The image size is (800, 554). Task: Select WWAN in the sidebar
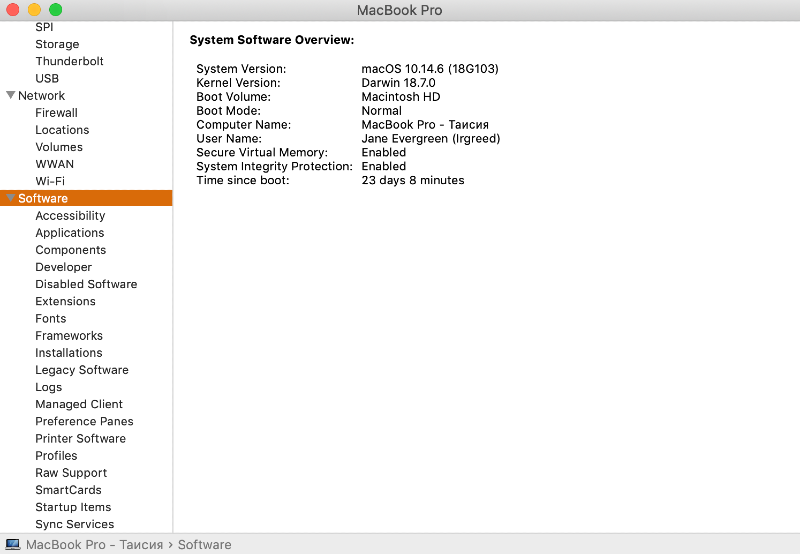point(55,164)
